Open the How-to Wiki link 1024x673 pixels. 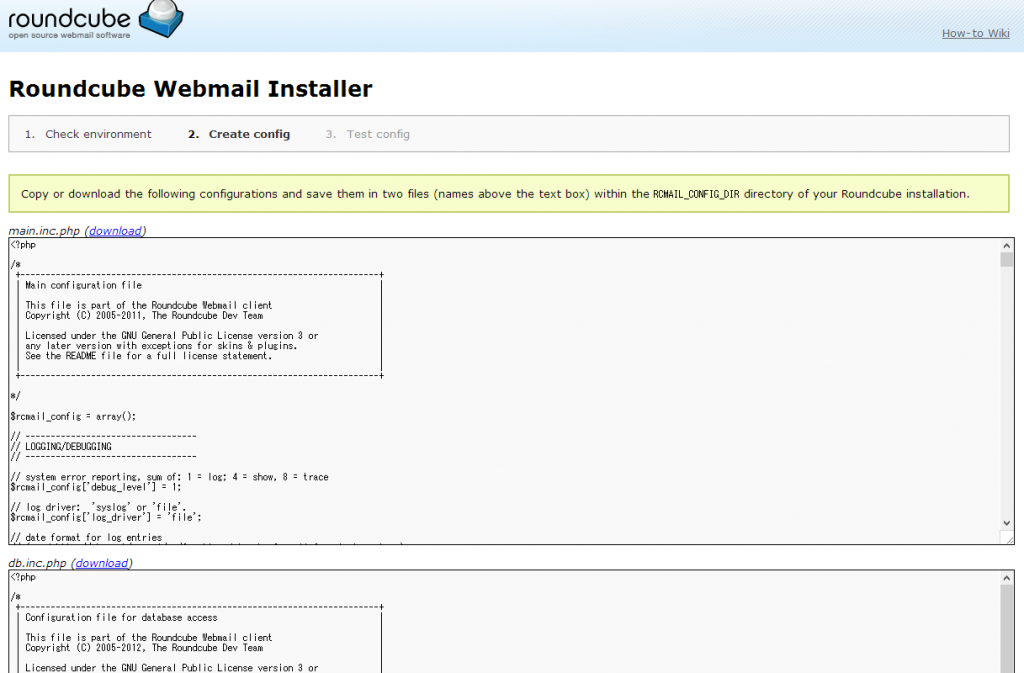click(975, 33)
